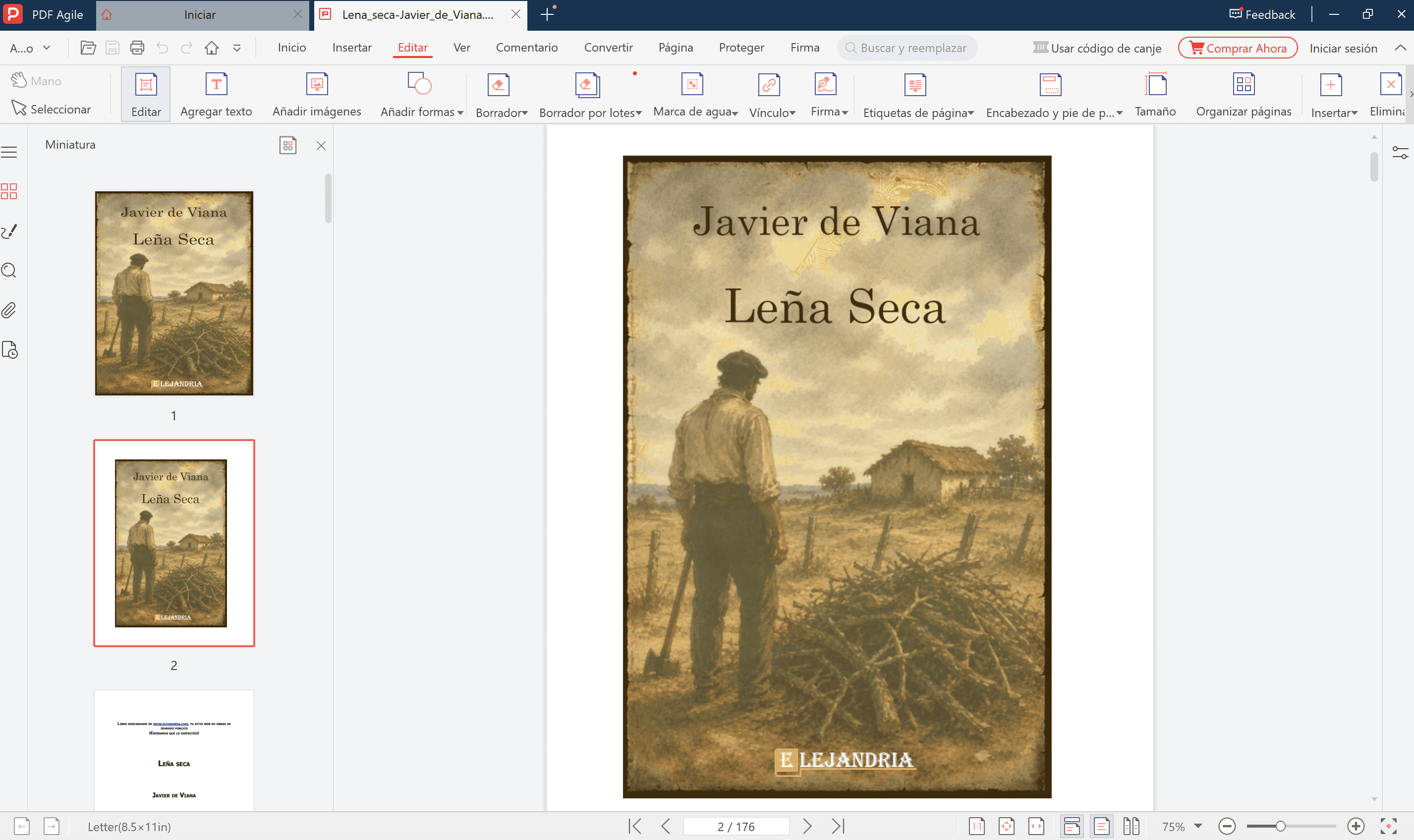The width and height of the screenshot is (1414, 840).
Task: Open a file with the folder icon
Action: click(88, 48)
